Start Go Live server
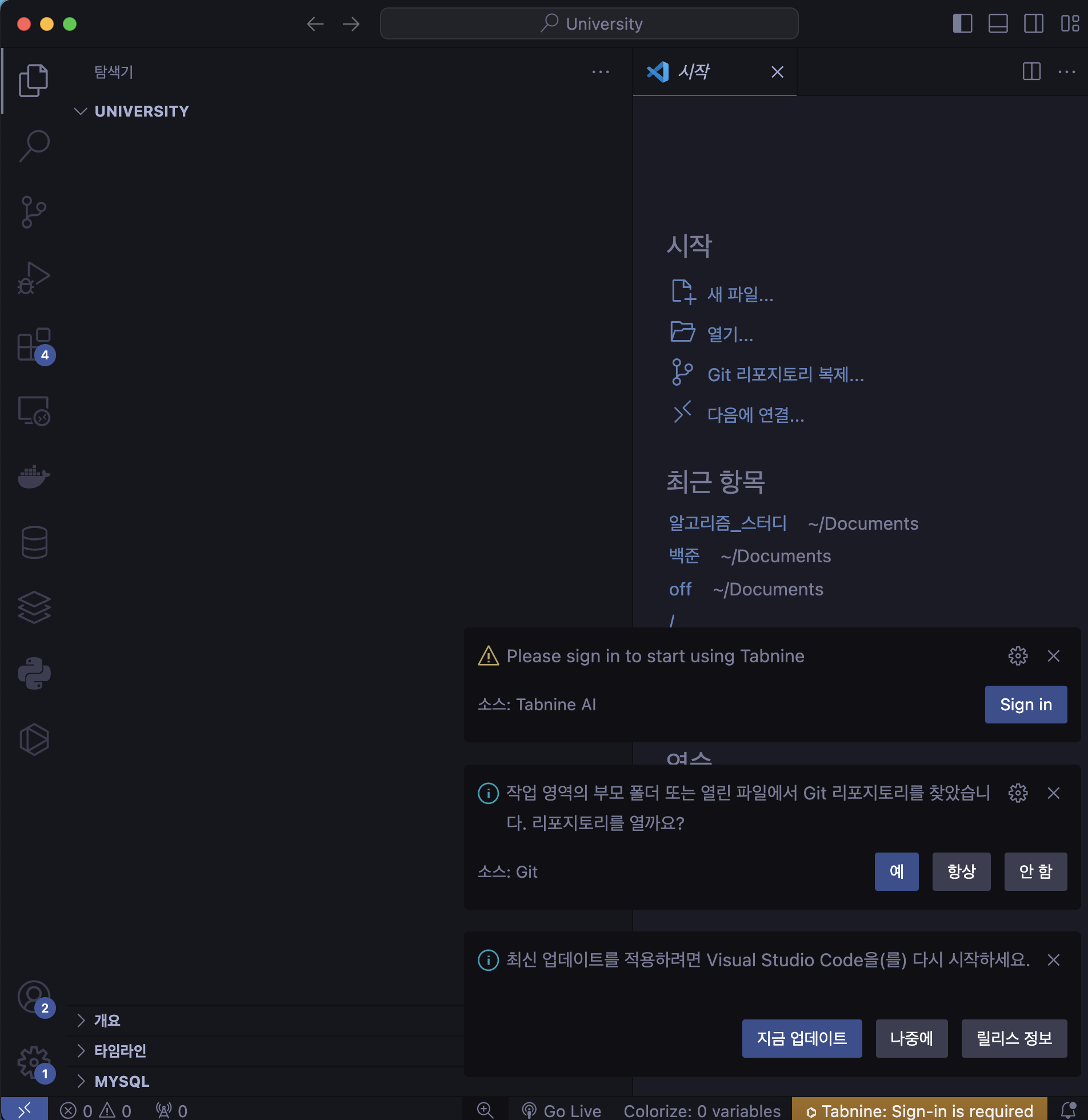The image size is (1088, 1120). 561,1110
